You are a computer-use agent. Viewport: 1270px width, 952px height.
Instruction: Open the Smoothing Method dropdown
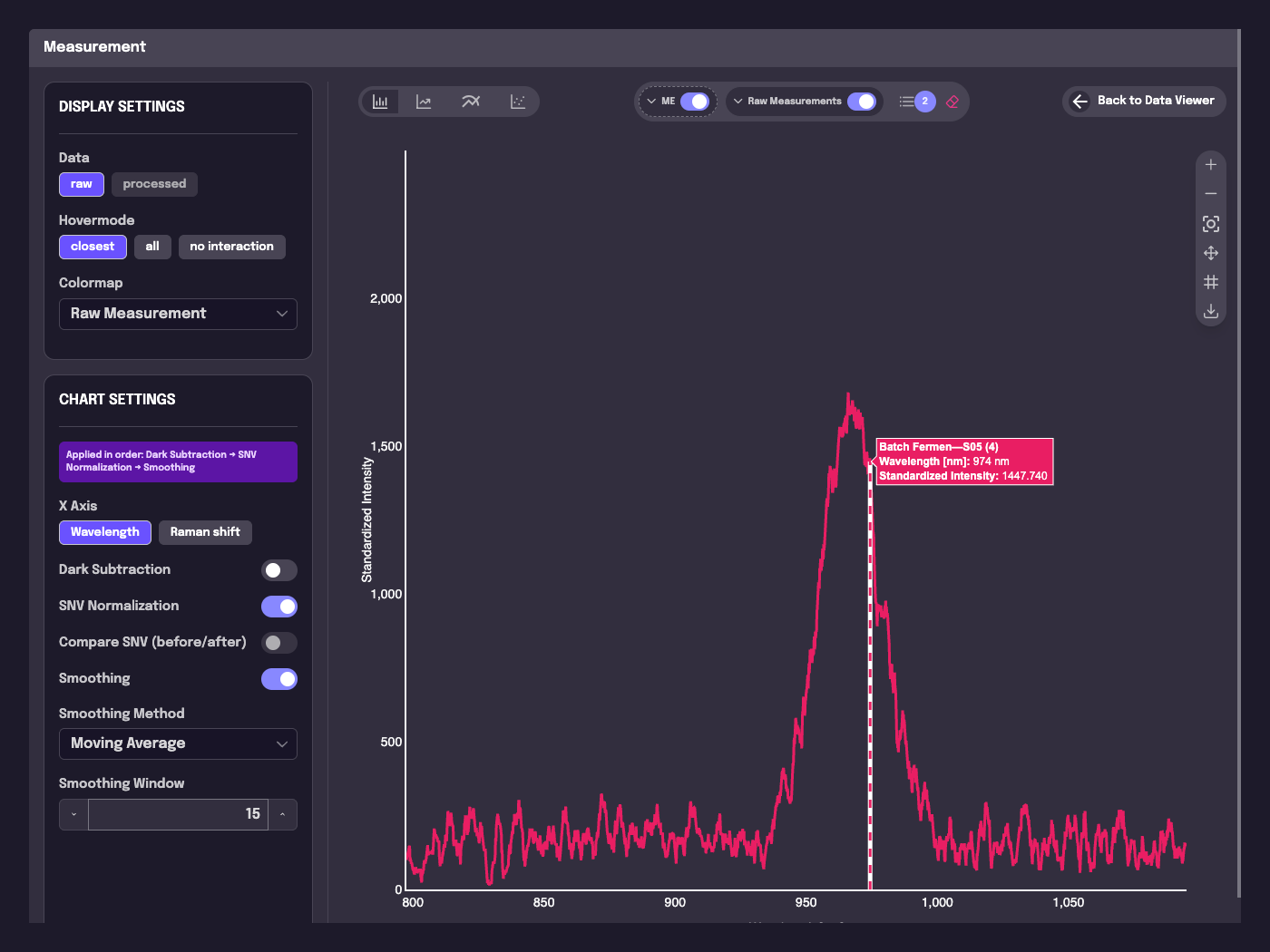pos(178,743)
